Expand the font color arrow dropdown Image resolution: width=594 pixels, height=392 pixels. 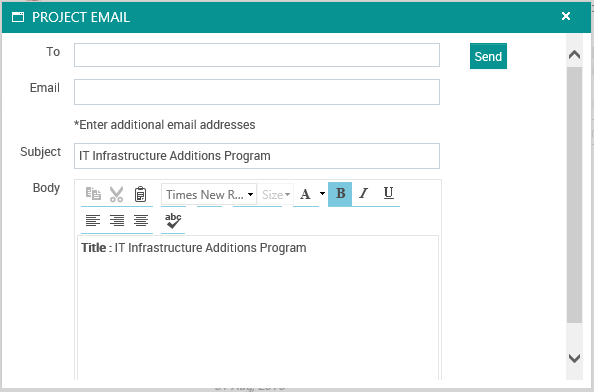click(x=322, y=194)
